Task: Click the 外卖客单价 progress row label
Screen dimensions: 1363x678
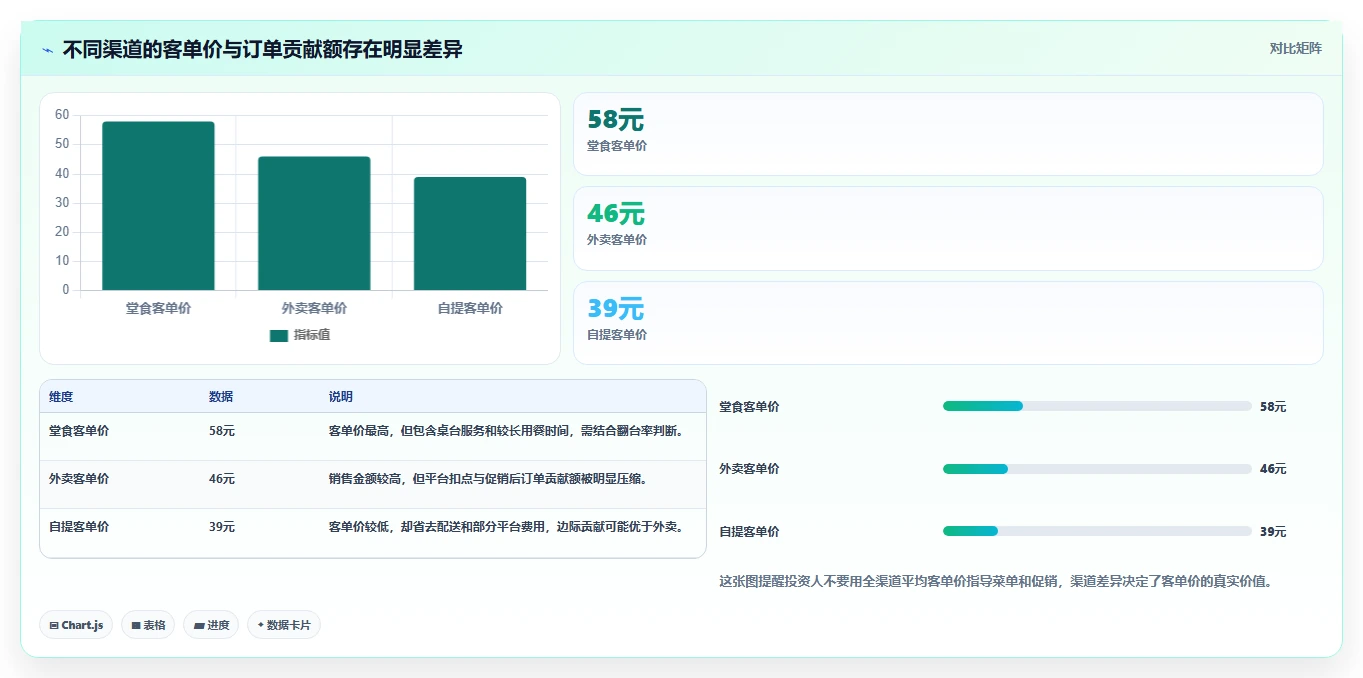Action: pyautogui.click(x=749, y=469)
